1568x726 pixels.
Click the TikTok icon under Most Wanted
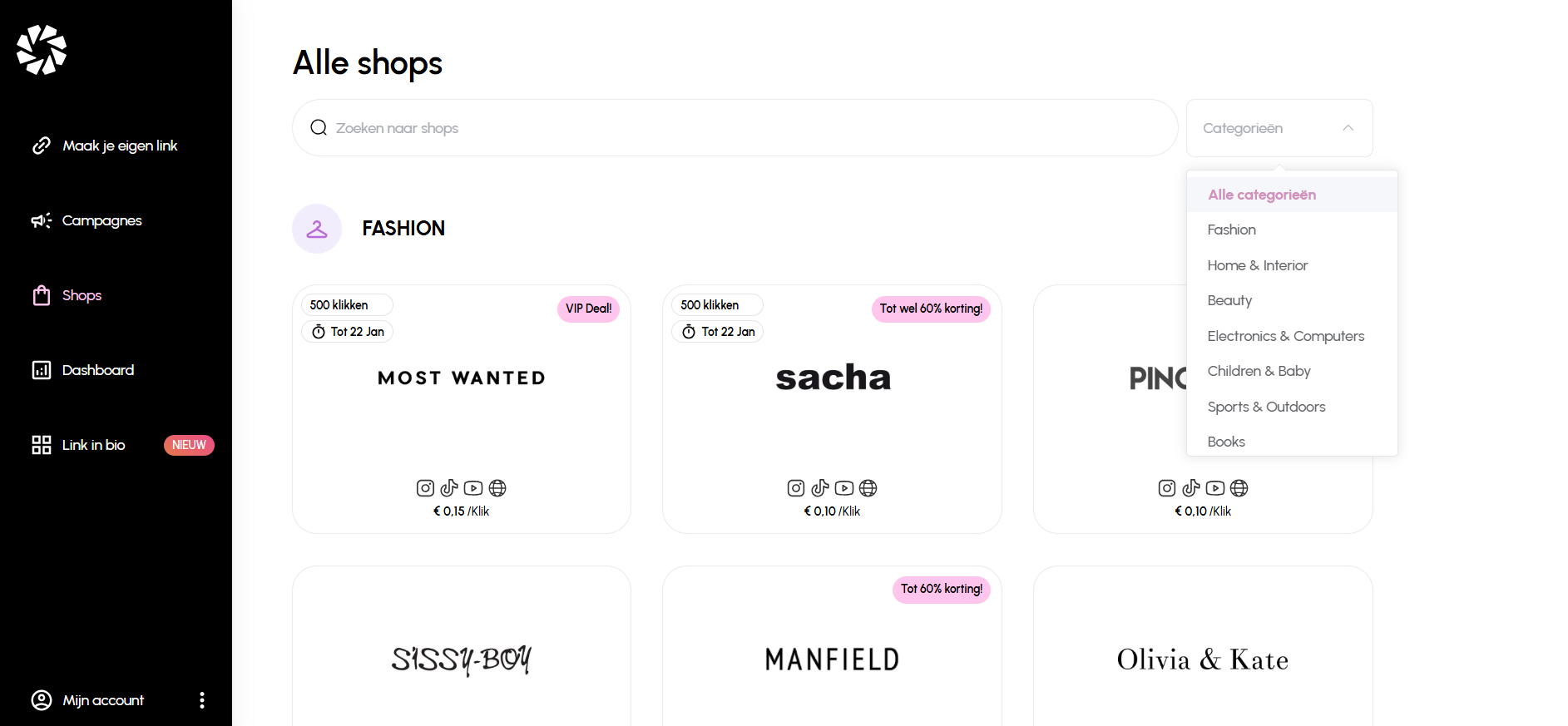click(449, 488)
